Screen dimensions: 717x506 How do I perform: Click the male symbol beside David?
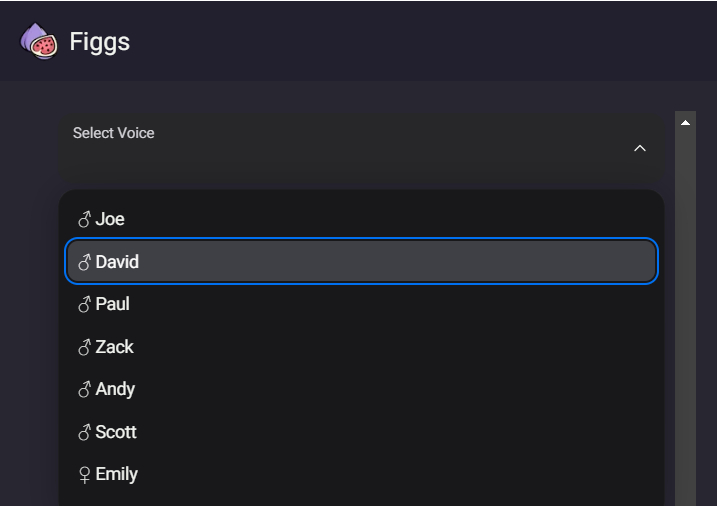click(84, 262)
